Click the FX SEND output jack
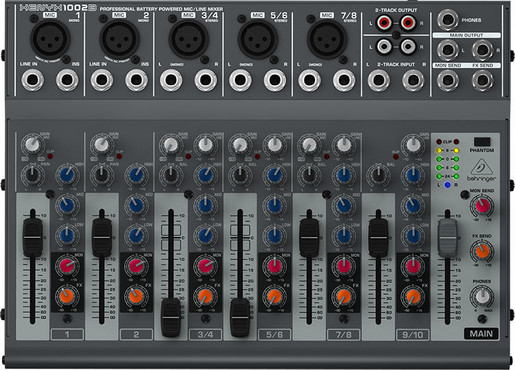 (x=482, y=80)
